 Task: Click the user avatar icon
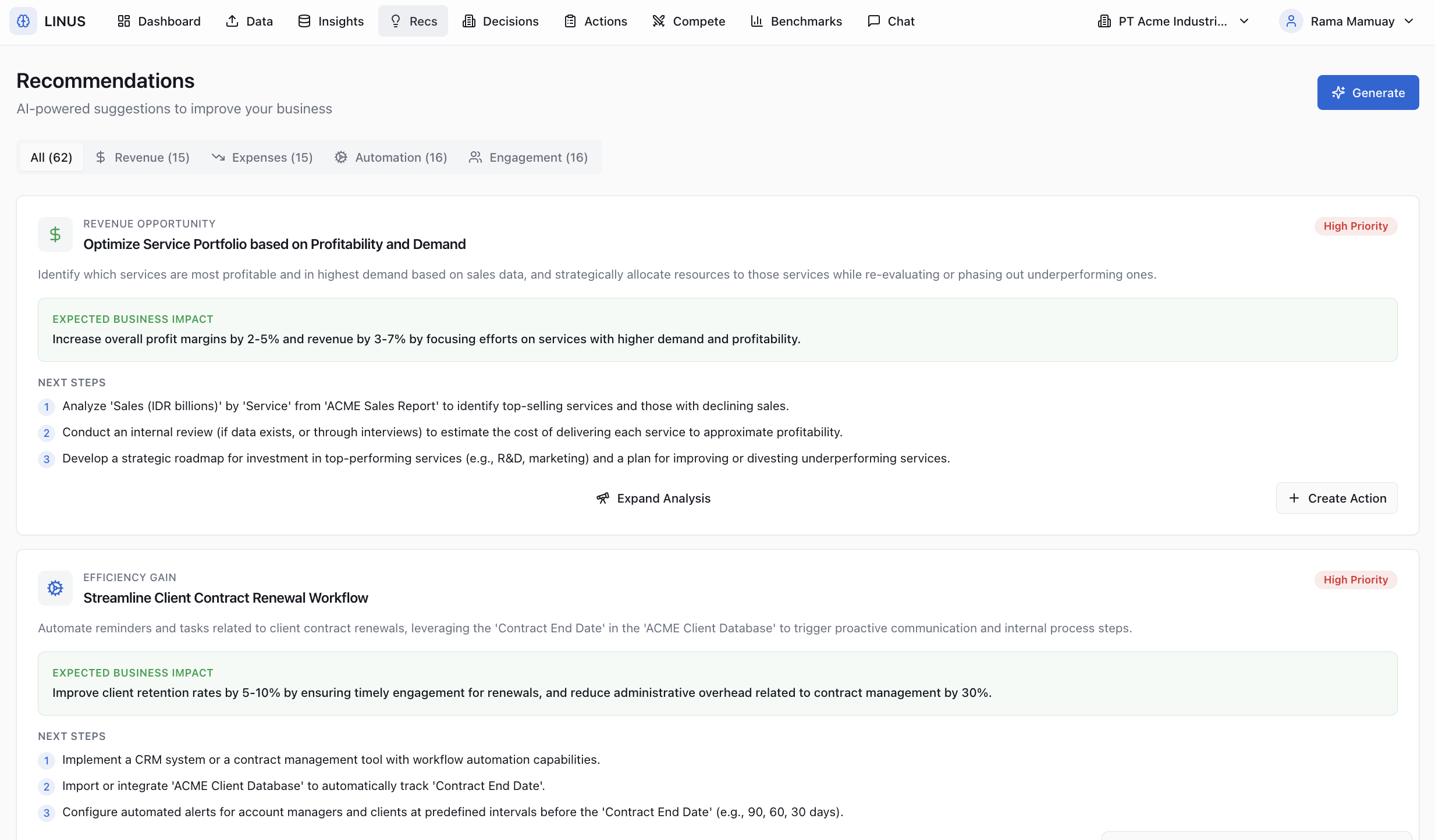[1291, 21]
